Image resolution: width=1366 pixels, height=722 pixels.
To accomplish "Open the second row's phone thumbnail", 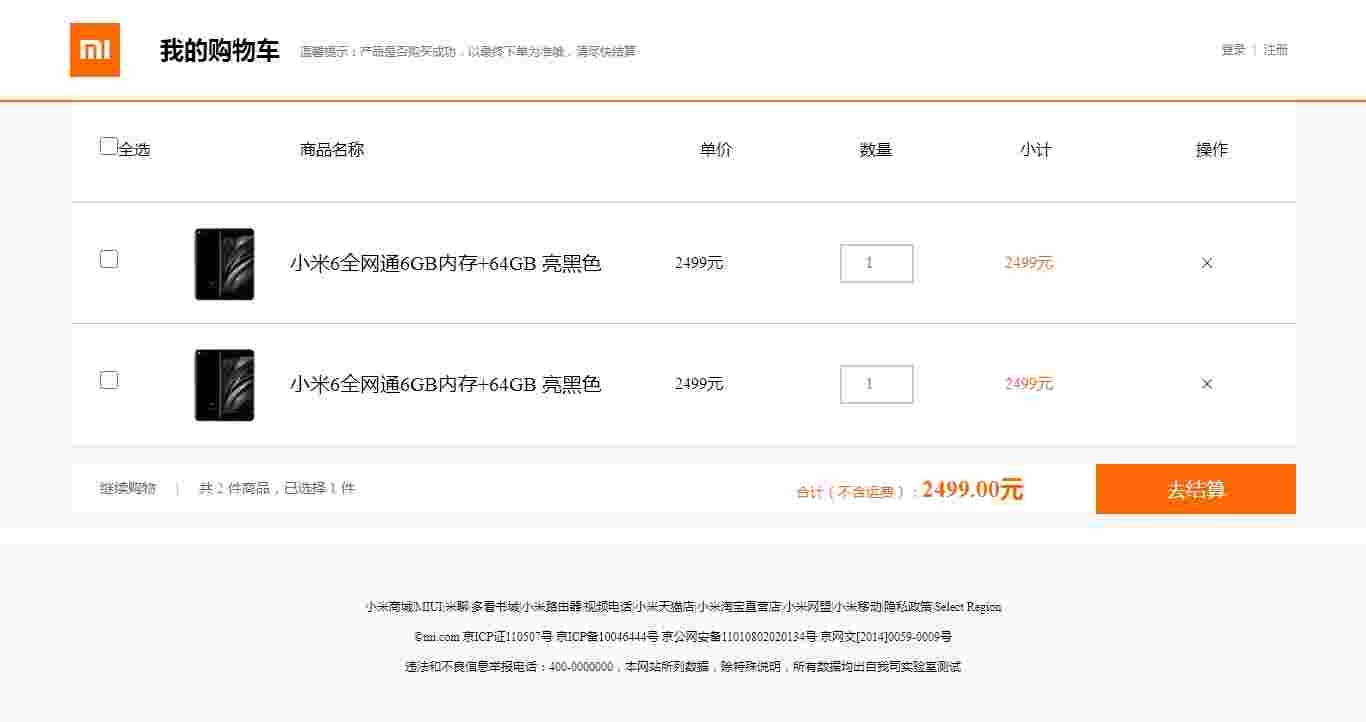I will [224, 385].
